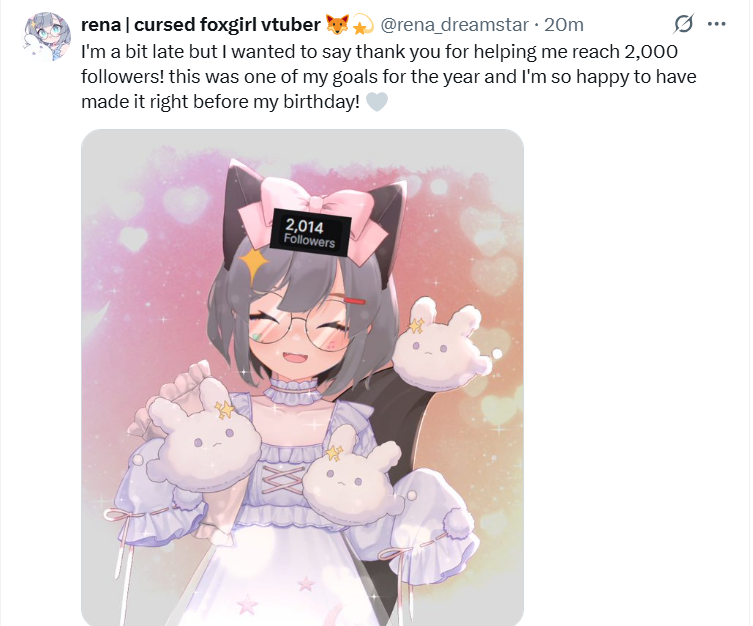This screenshot has height=626, width=753.
Task: Visit the @rena_dreamstar handle link
Action: (x=454, y=24)
